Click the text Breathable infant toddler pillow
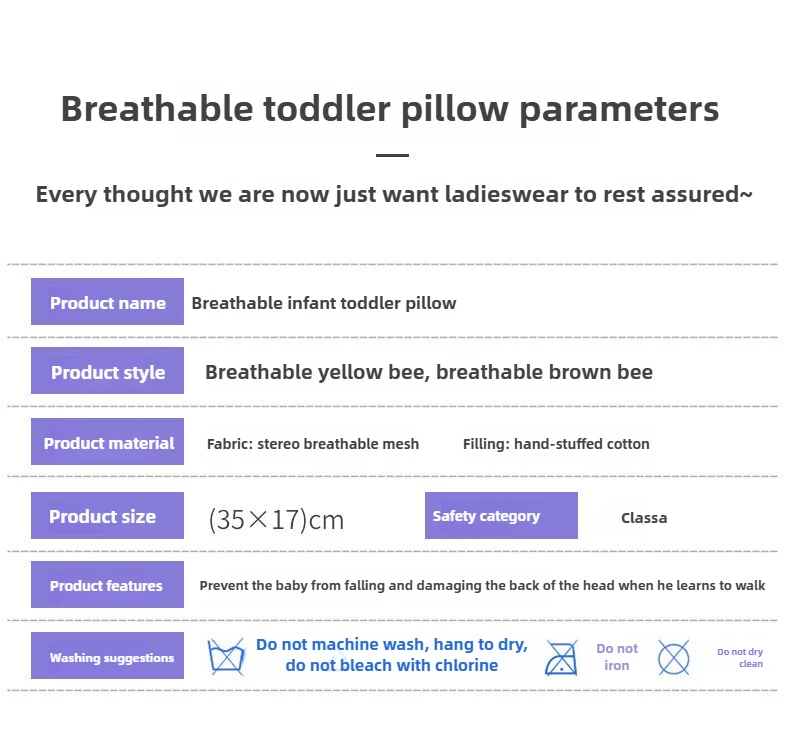 pos(324,303)
